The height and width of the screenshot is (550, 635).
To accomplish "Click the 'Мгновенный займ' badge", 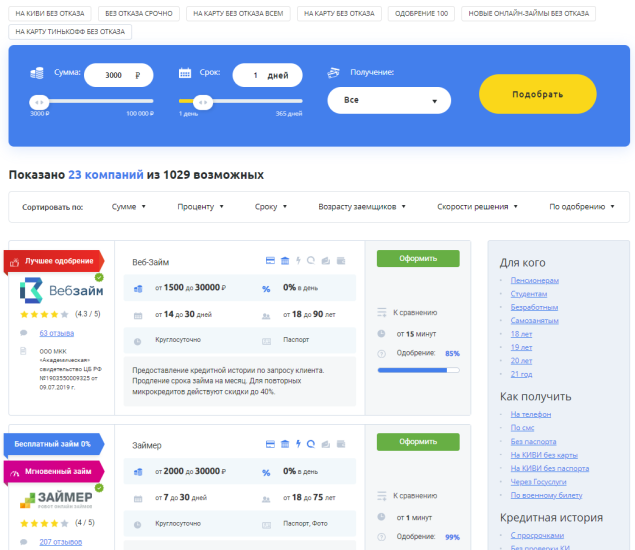I will 54,471.
